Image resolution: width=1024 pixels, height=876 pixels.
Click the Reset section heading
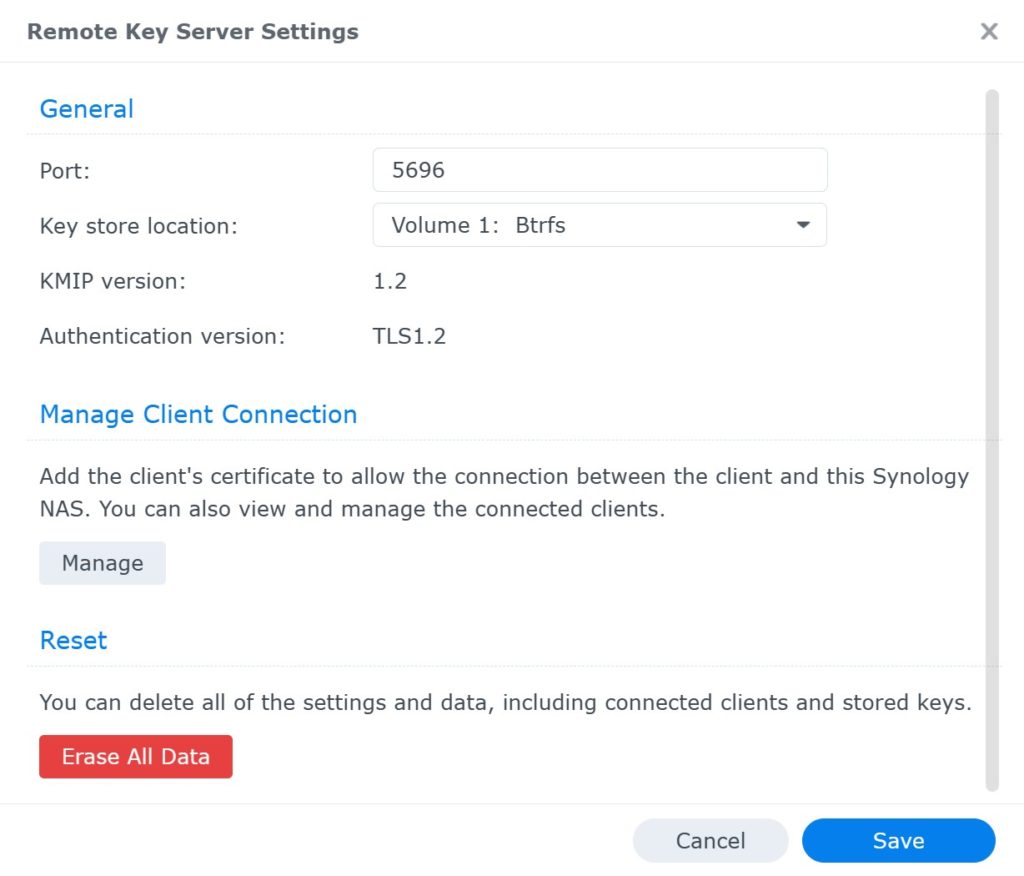click(73, 640)
